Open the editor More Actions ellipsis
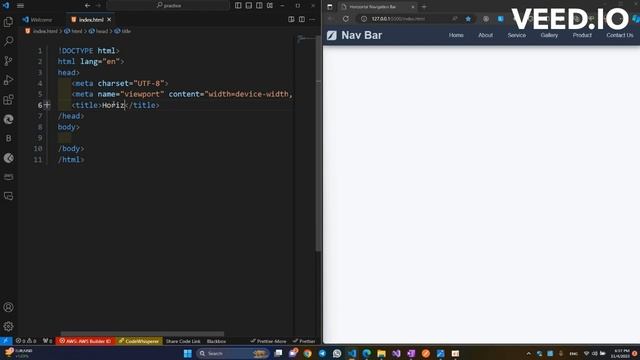 [312, 19]
